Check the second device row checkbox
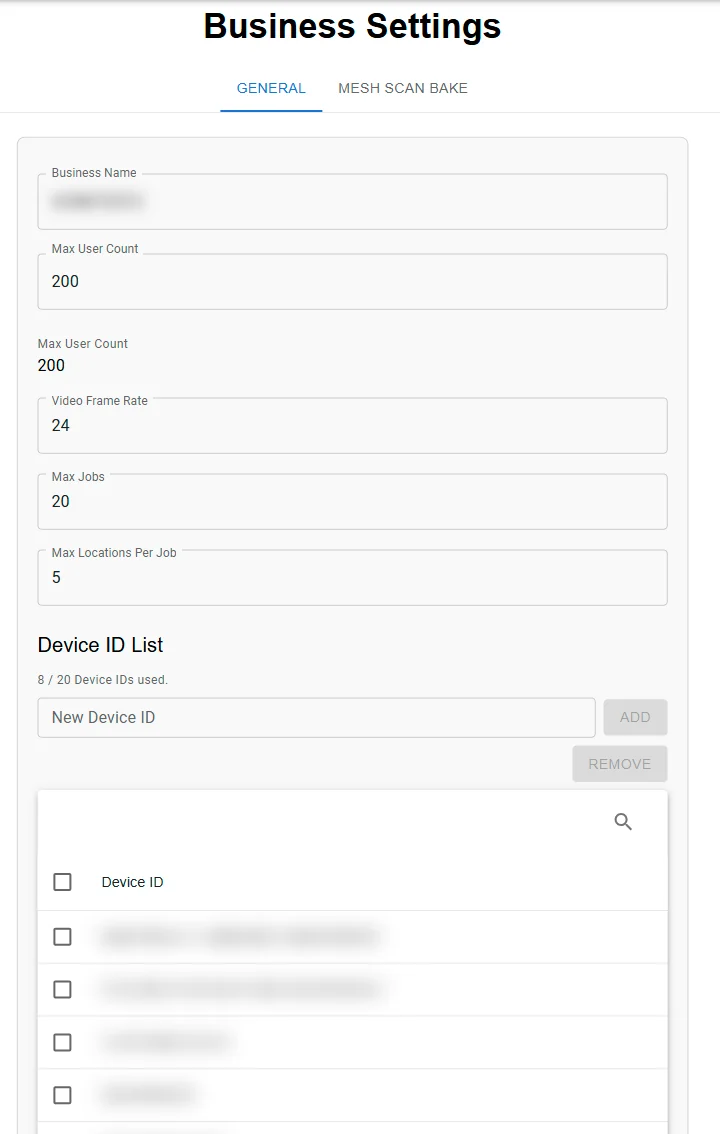Screen dimensions: 720x1134 (63, 989)
